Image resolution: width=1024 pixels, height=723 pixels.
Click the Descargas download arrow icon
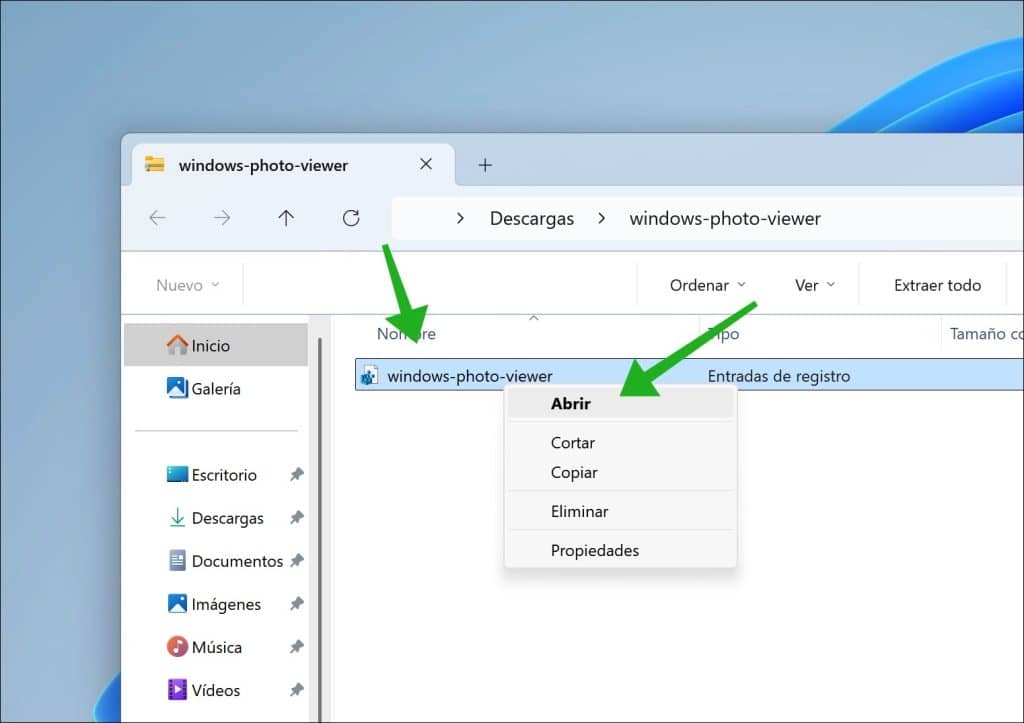tap(177, 517)
